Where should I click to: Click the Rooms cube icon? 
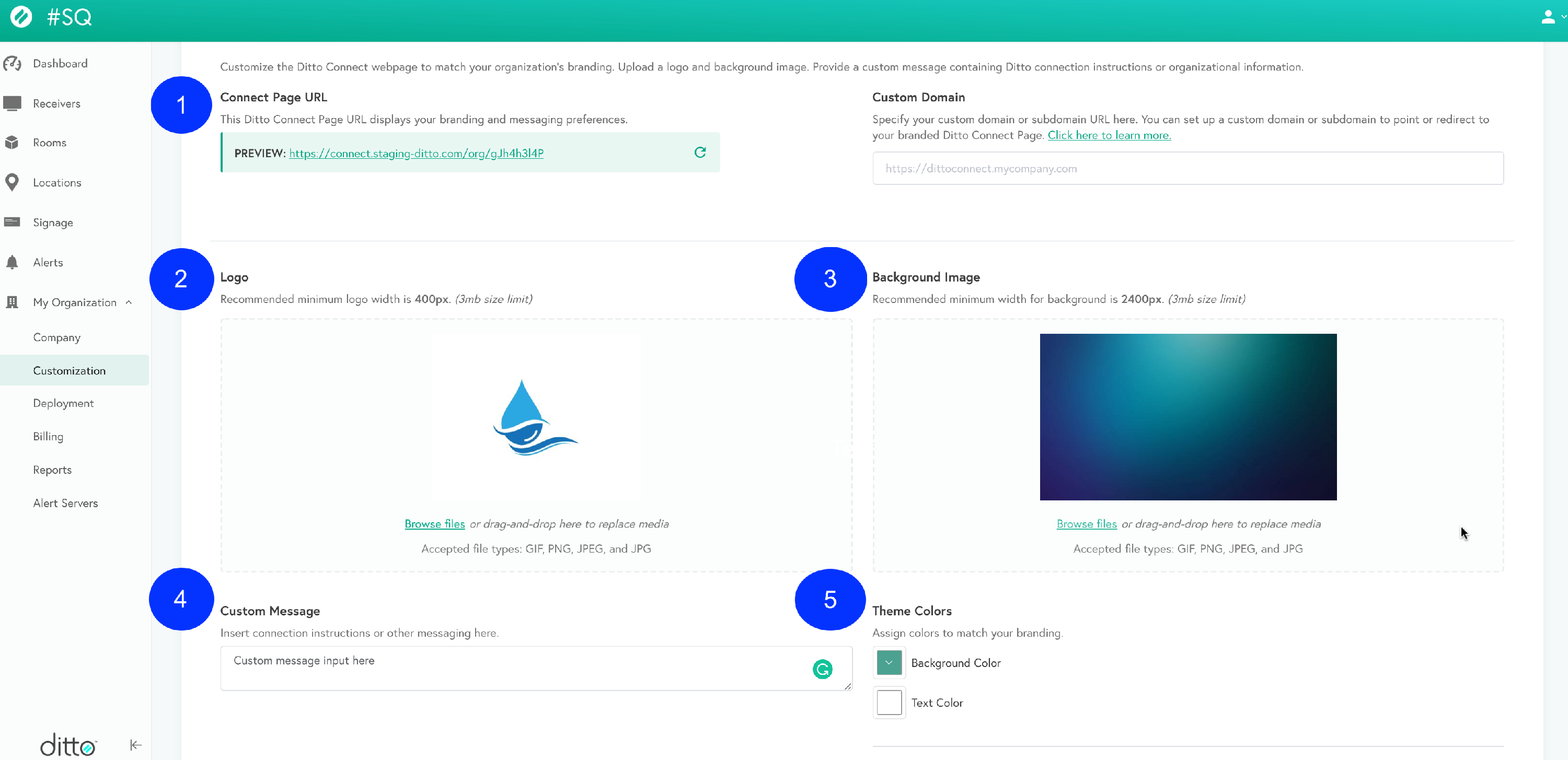[12, 143]
